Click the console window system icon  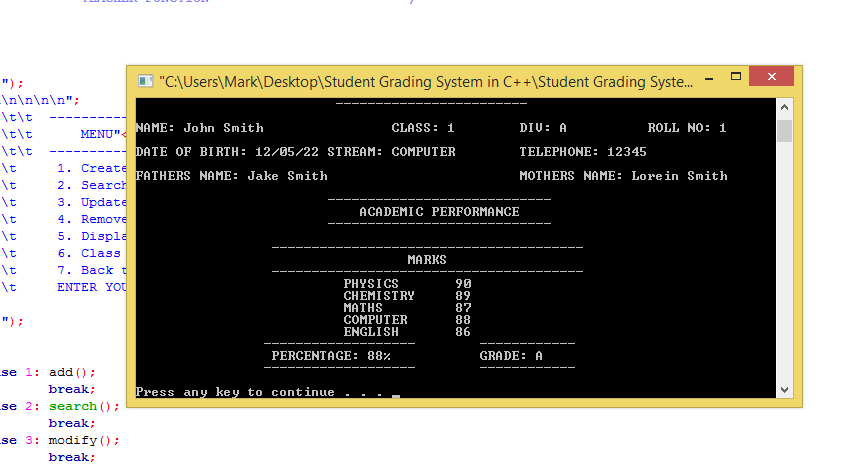click(x=145, y=81)
